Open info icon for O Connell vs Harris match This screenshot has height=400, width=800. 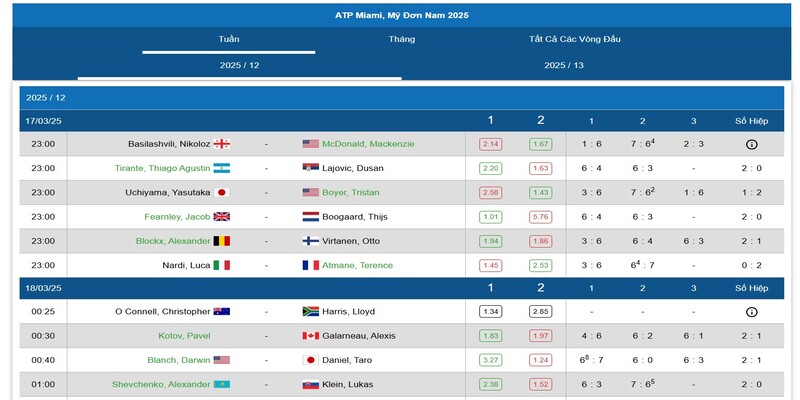pyautogui.click(x=751, y=312)
